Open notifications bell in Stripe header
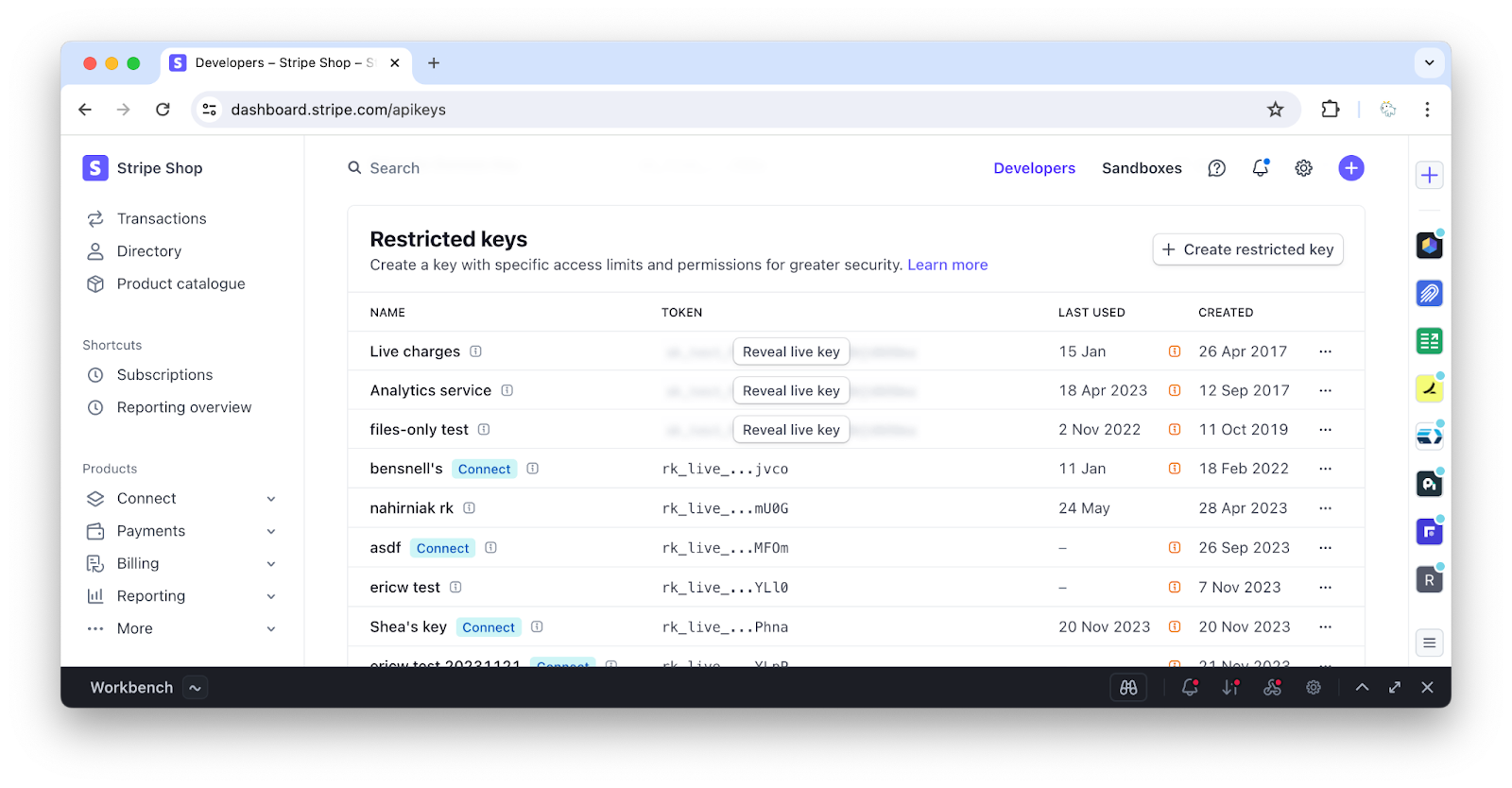This screenshot has height=788, width=1512. (x=1260, y=168)
